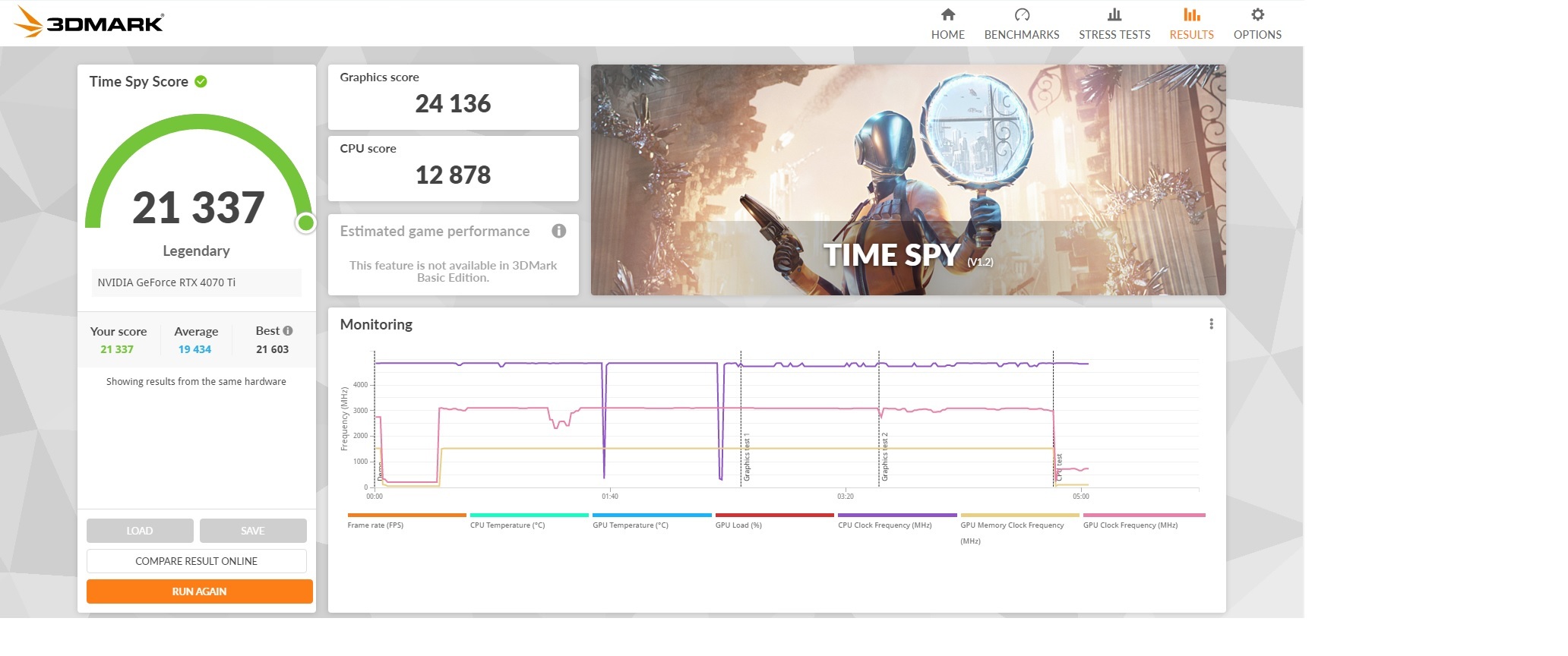Click the Demo marker on the chart
Screen dimensions: 1568x656
point(381,471)
